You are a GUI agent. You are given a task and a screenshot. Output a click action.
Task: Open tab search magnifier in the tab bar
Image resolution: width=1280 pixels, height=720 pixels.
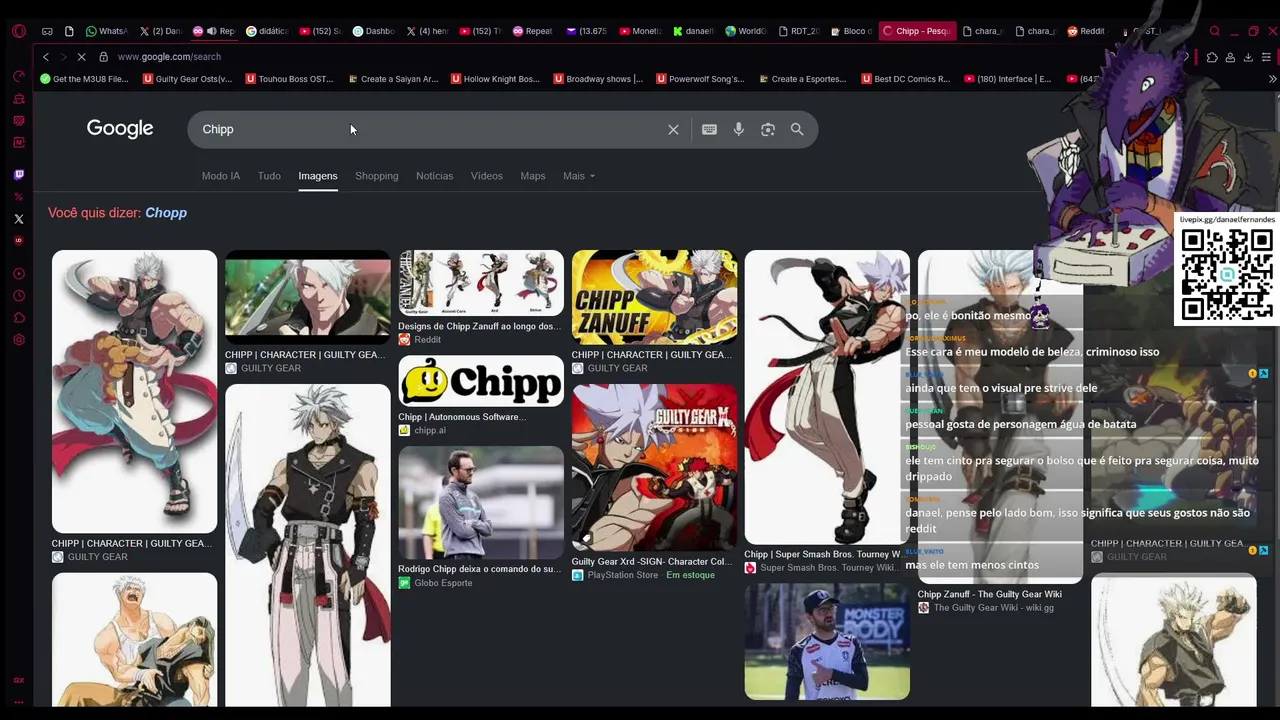point(1215,31)
